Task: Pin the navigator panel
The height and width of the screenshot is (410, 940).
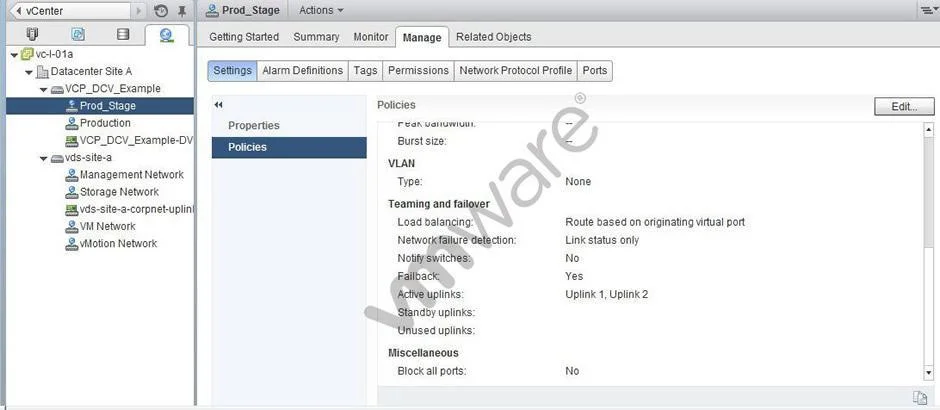Action: pos(182,11)
